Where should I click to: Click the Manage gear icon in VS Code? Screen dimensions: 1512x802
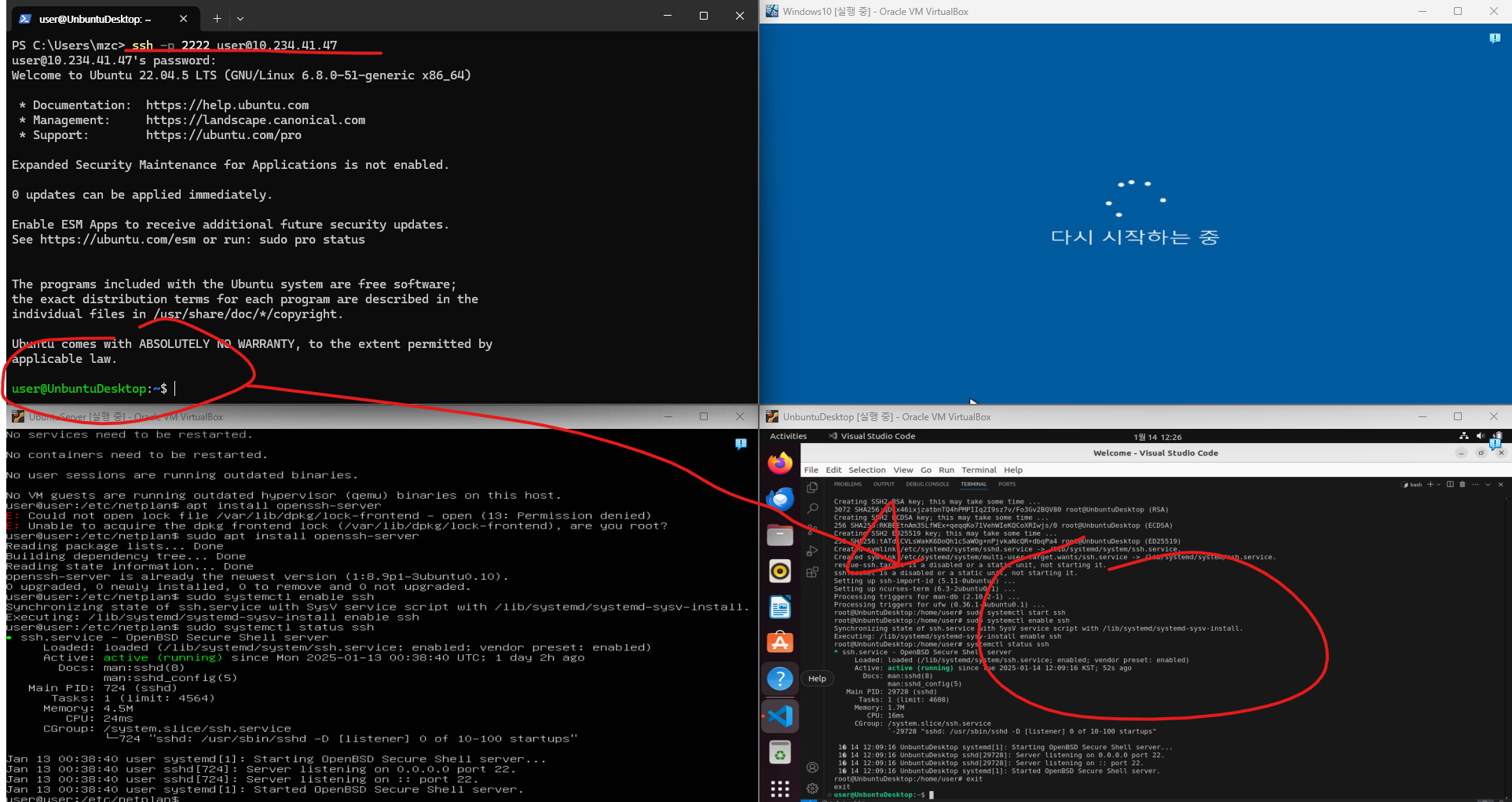(x=812, y=788)
